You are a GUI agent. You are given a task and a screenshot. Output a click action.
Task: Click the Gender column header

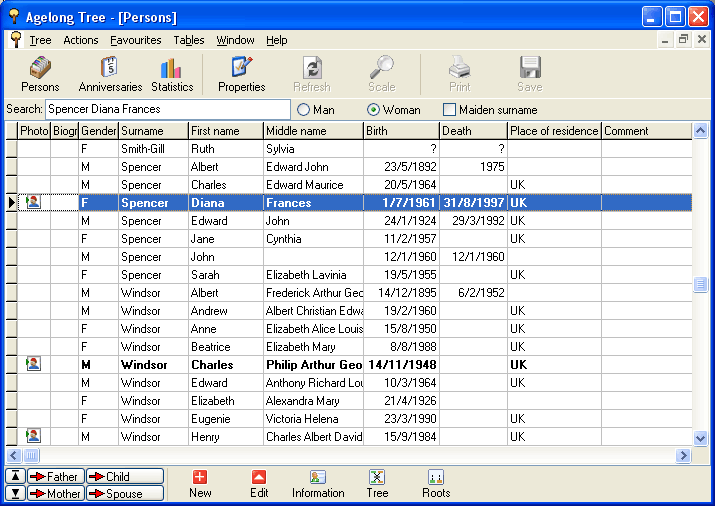[x=98, y=131]
